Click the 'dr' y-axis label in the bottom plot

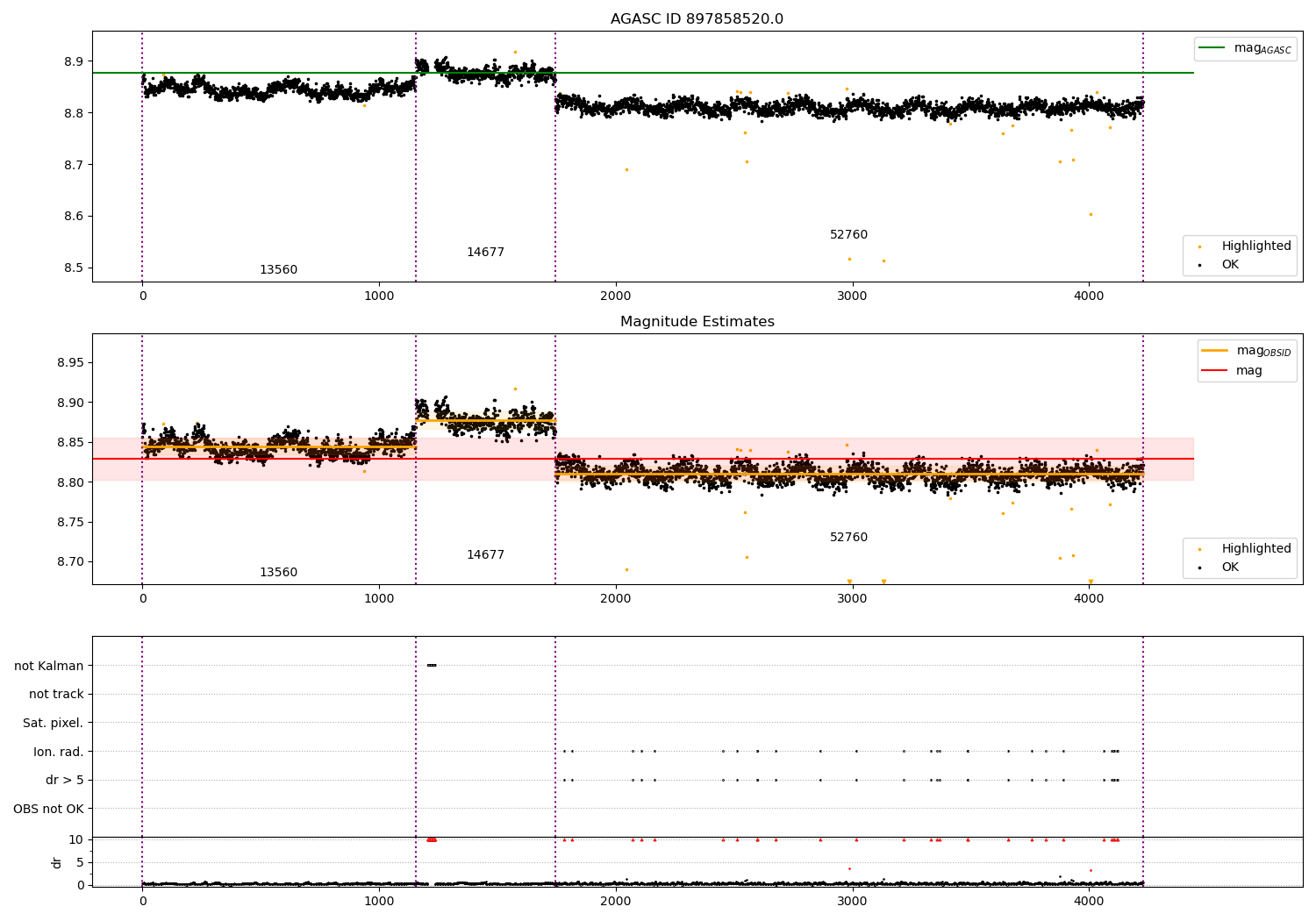click(x=57, y=862)
